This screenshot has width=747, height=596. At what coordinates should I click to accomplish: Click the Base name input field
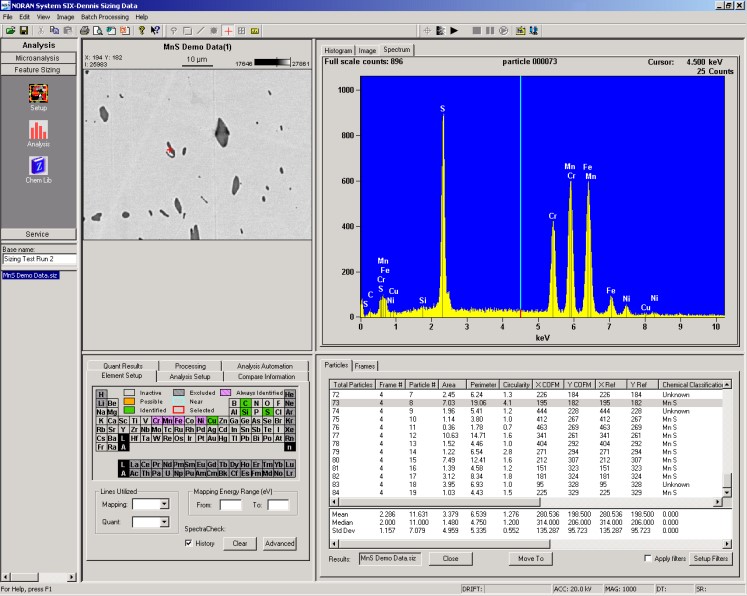click(x=39, y=259)
